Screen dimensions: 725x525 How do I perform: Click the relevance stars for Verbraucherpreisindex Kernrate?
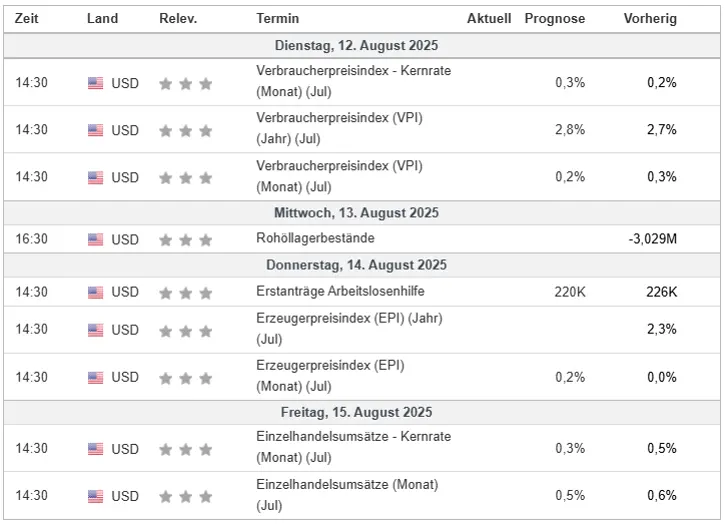185,84
